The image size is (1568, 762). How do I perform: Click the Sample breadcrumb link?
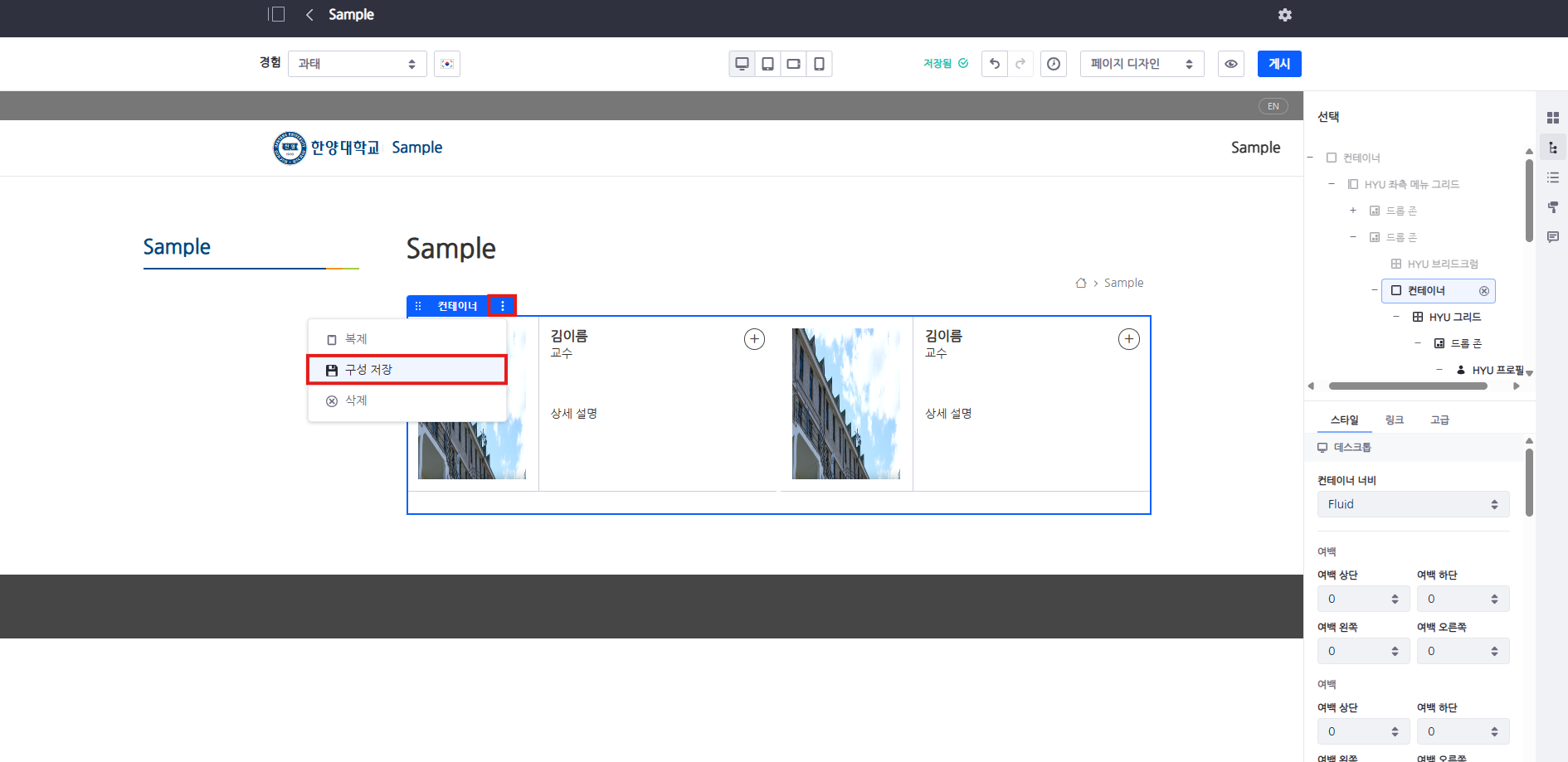point(1123,283)
